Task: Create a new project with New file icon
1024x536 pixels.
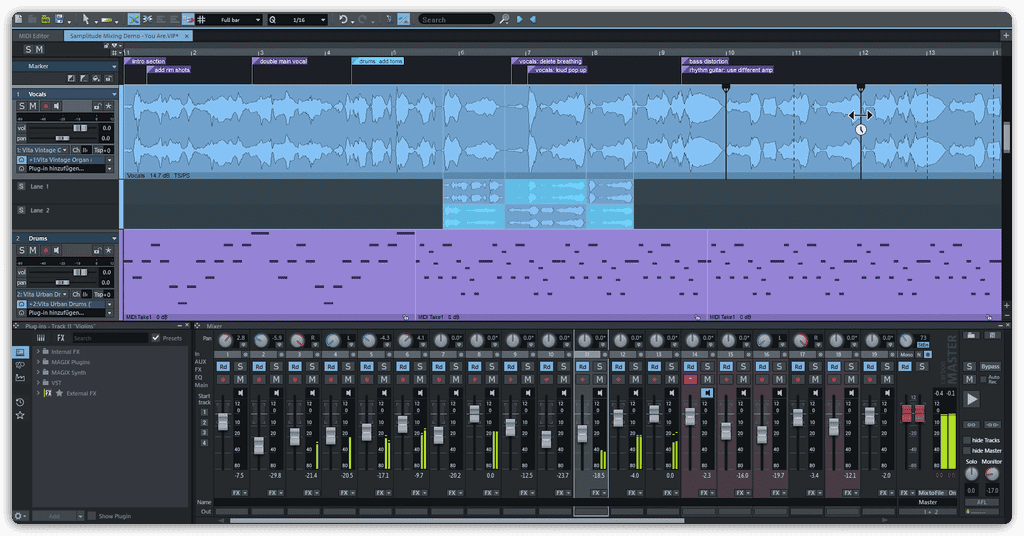Action: coord(18,20)
